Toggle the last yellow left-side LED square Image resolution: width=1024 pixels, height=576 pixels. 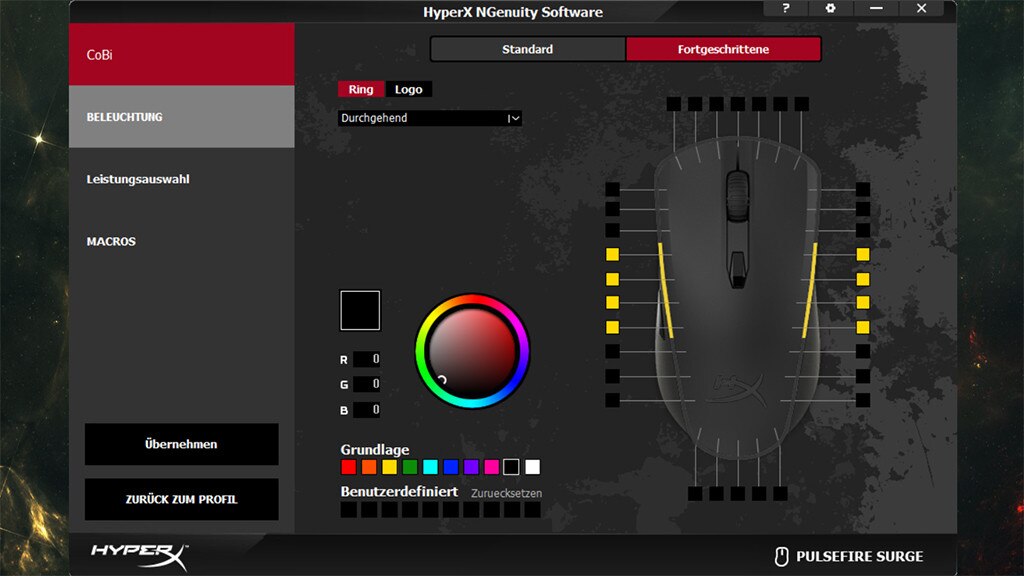(x=613, y=327)
